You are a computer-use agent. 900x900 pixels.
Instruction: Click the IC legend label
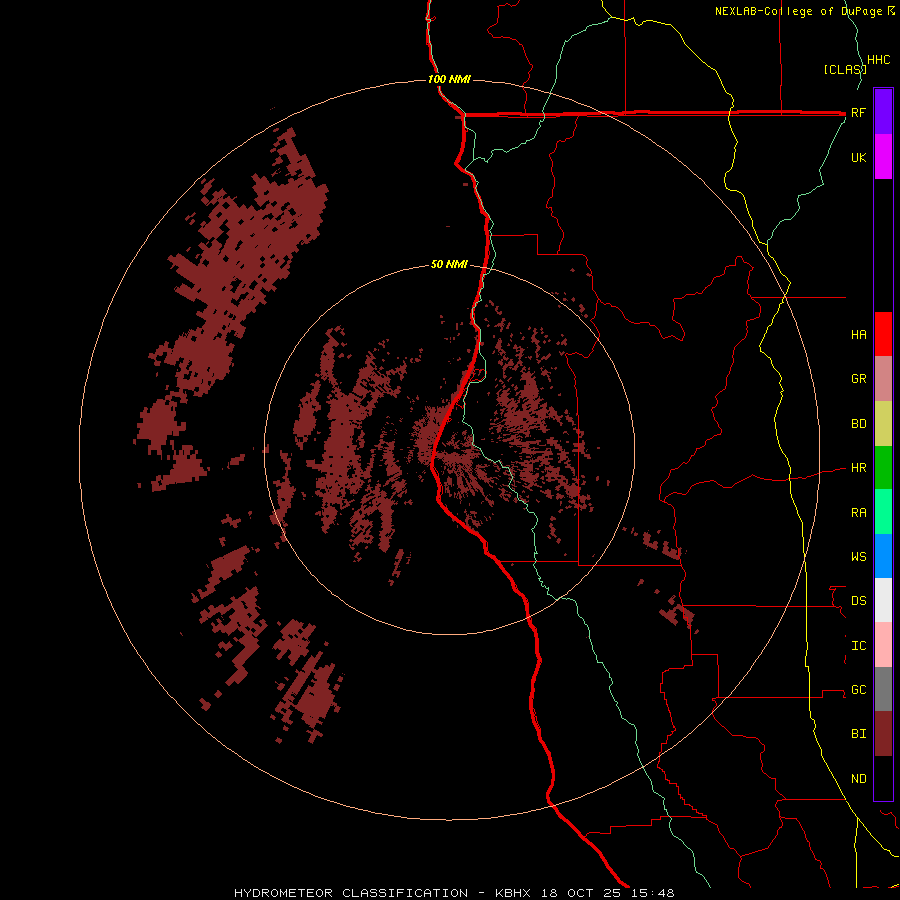click(859, 646)
